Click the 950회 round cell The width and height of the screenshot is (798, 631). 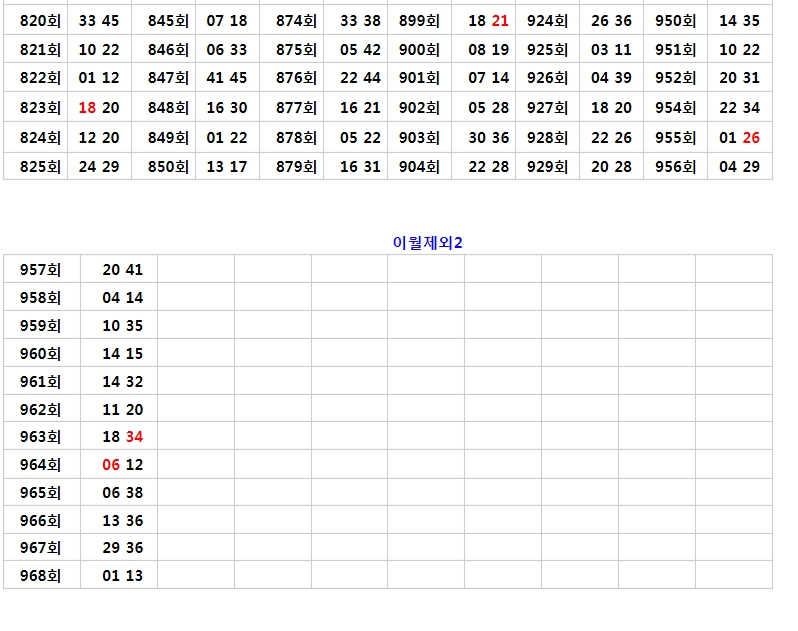675,20
